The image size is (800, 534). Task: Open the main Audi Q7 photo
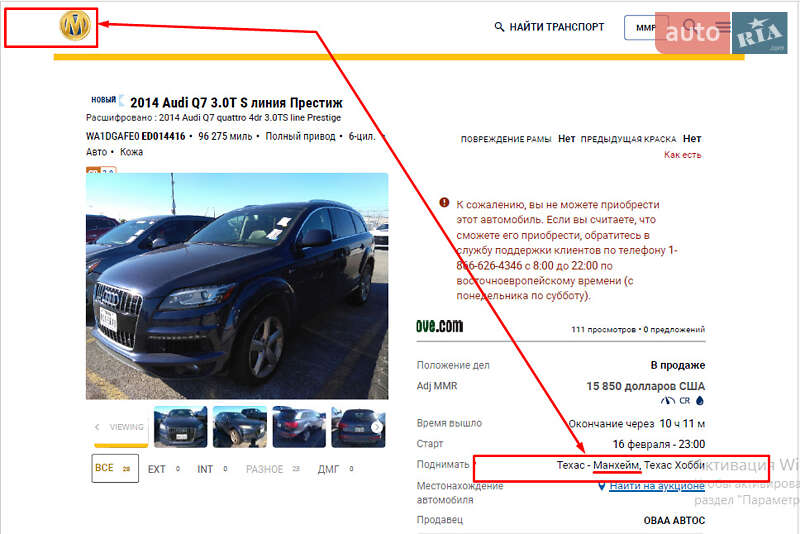point(237,286)
